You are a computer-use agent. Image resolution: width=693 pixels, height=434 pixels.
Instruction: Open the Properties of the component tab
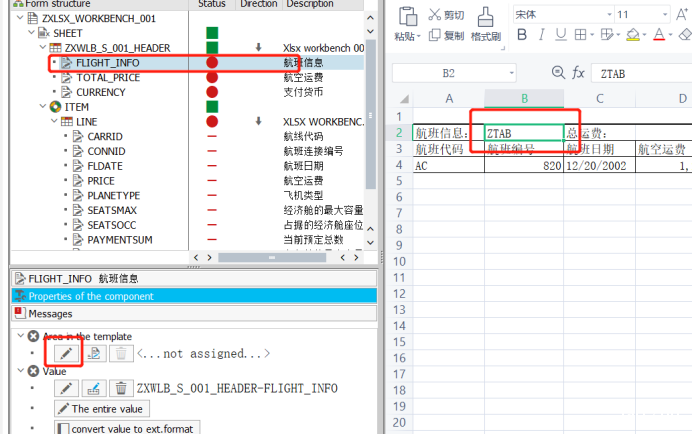[194, 296]
